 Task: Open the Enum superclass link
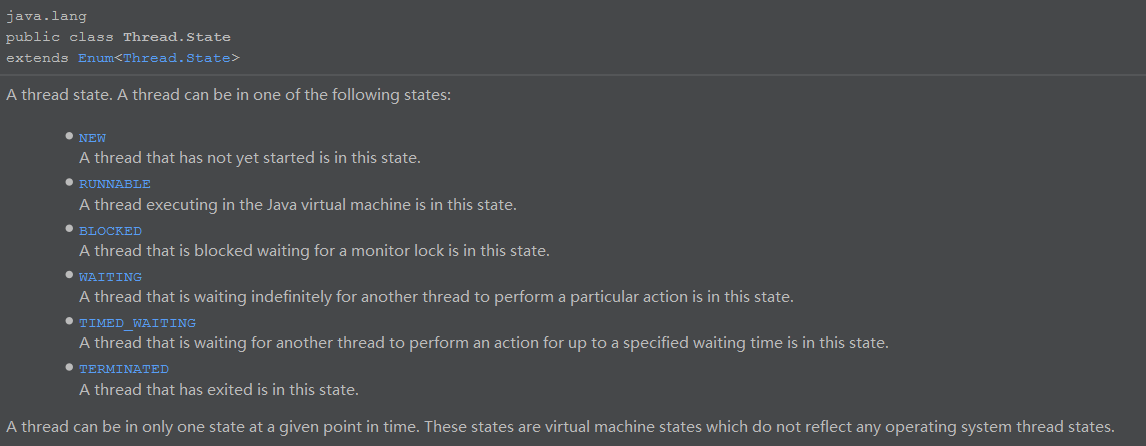click(x=96, y=58)
